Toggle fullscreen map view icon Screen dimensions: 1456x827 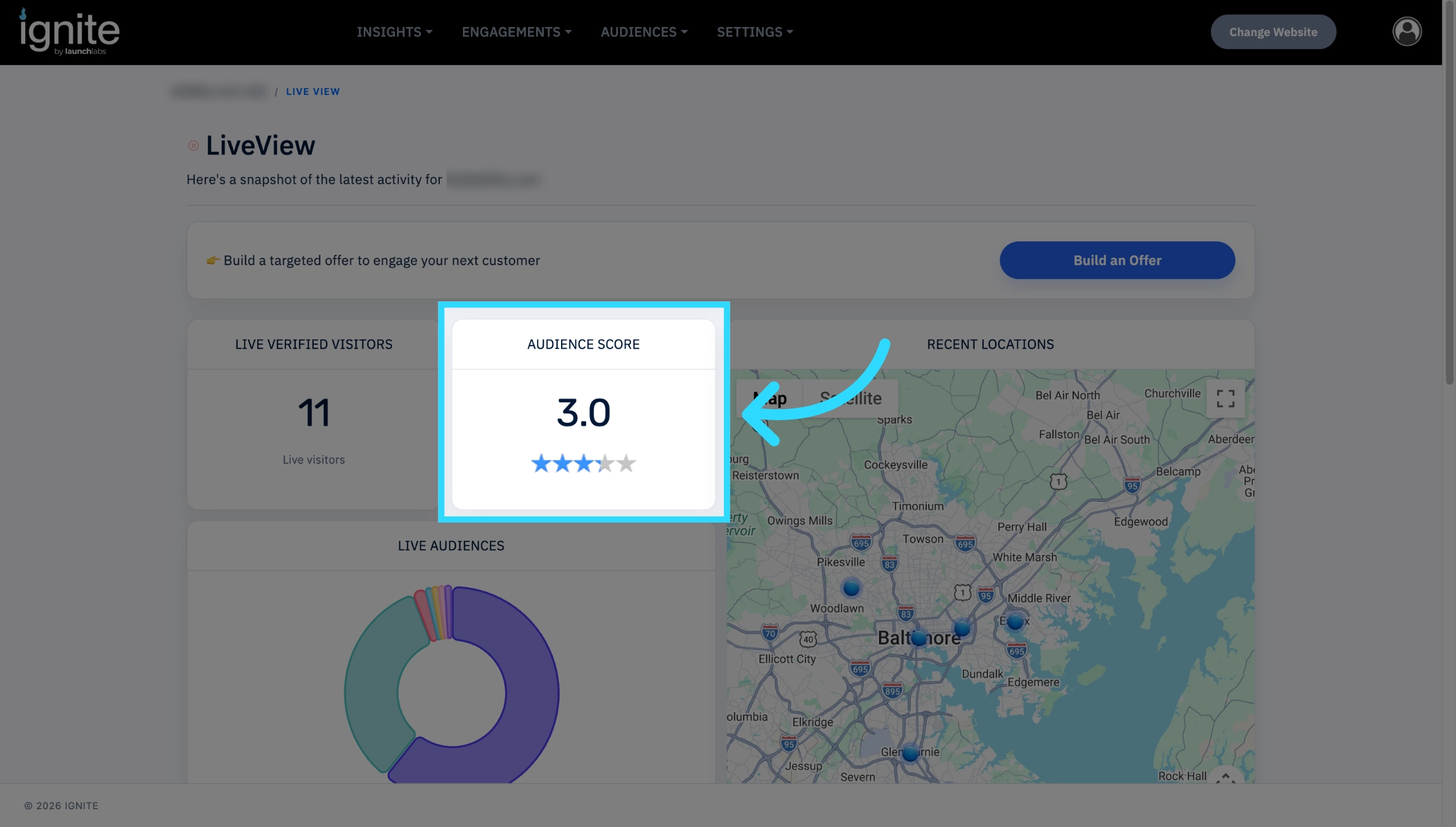coord(1225,399)
